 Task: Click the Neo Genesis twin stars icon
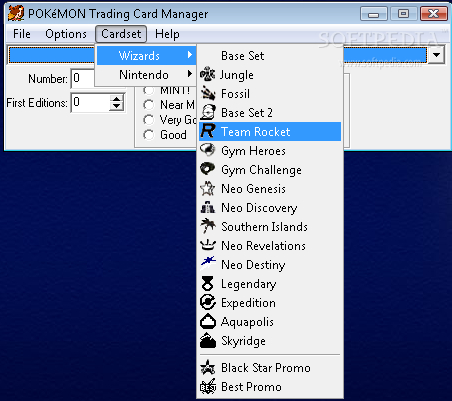point(208,188)
